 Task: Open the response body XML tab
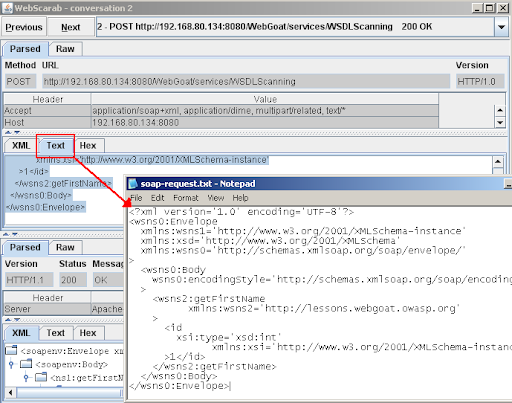tap(21, 333)
